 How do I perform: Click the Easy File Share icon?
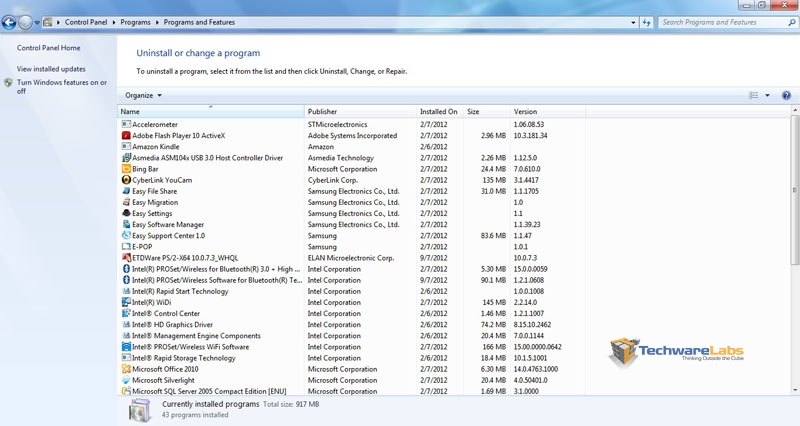126,191
